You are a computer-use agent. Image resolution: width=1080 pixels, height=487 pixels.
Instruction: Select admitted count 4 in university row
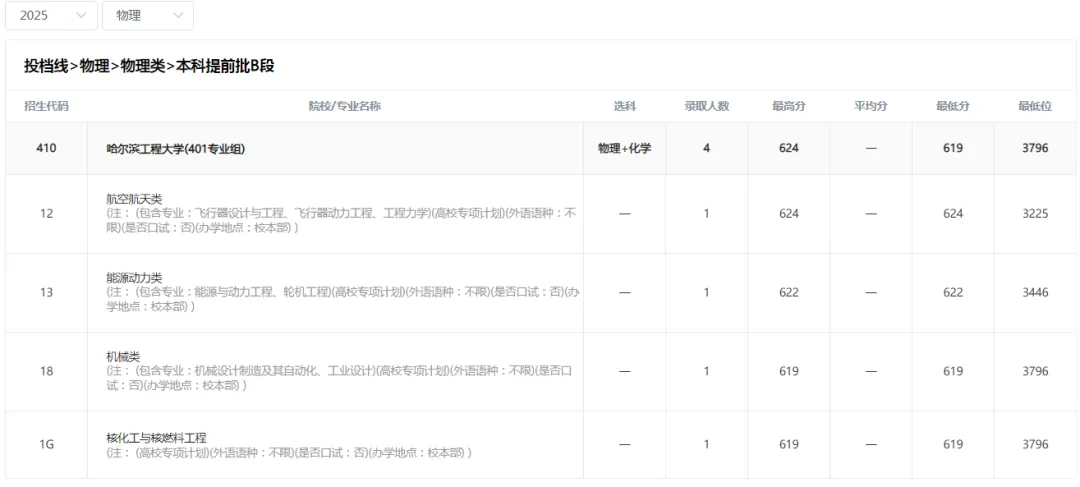click(707, 148)
